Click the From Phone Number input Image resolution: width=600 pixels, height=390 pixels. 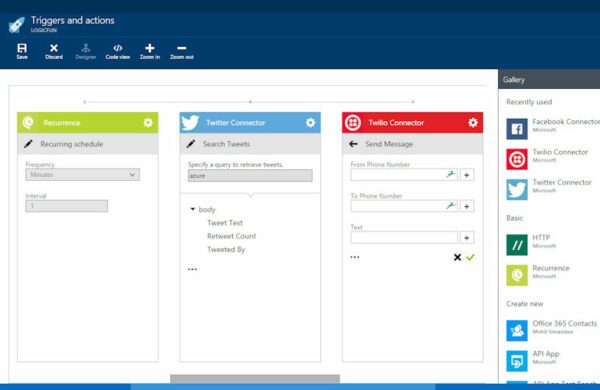[x=404, y=175]
